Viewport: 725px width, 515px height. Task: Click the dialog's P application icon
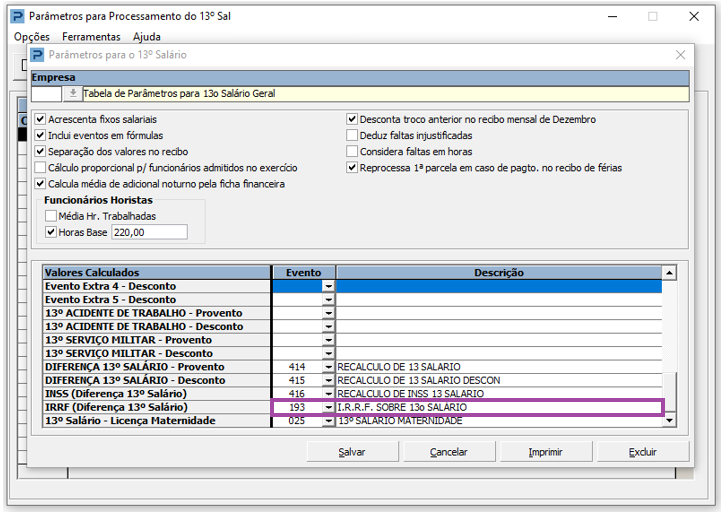[x=38, y=55]
